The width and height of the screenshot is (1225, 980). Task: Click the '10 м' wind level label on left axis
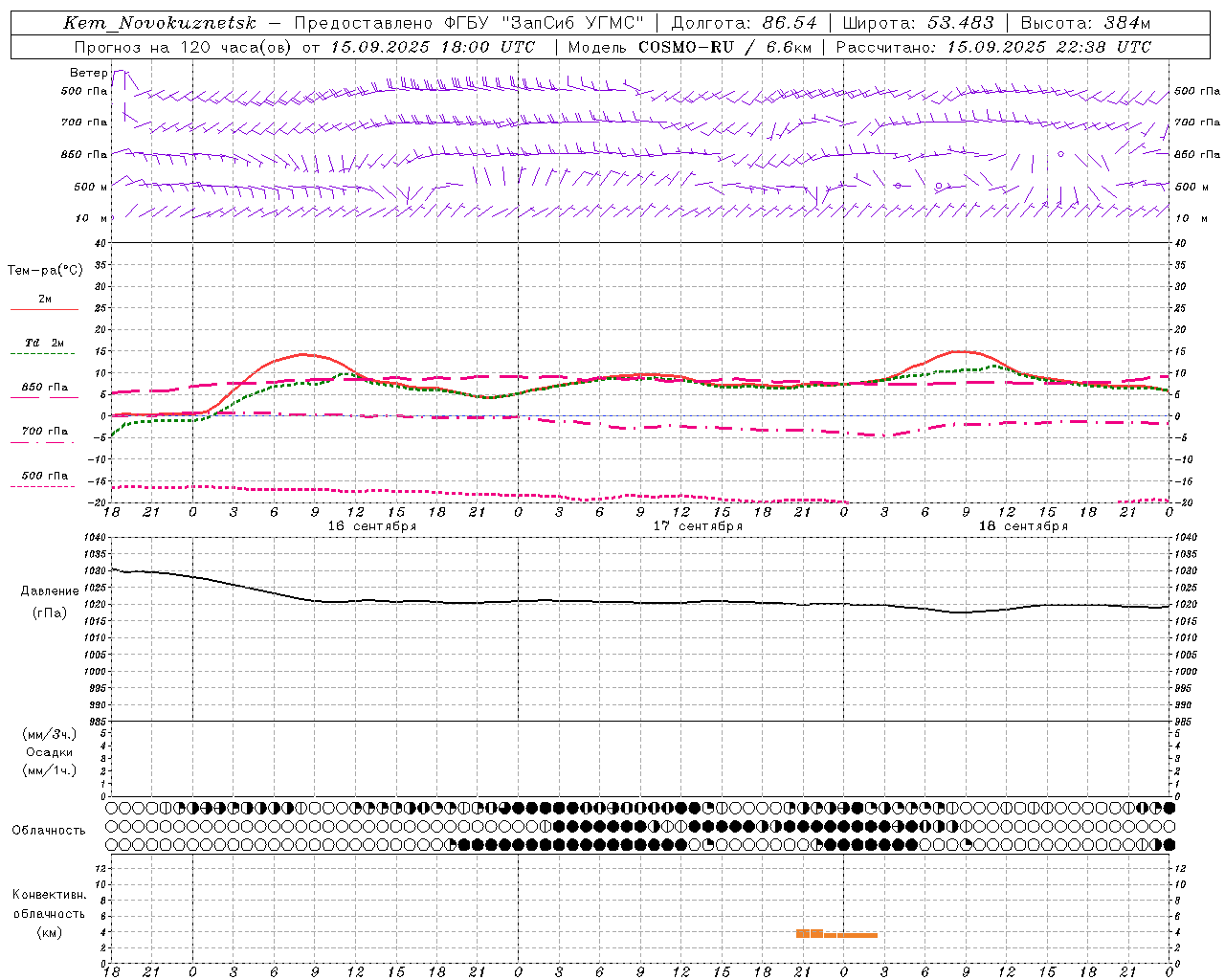(x=91, y=218)
